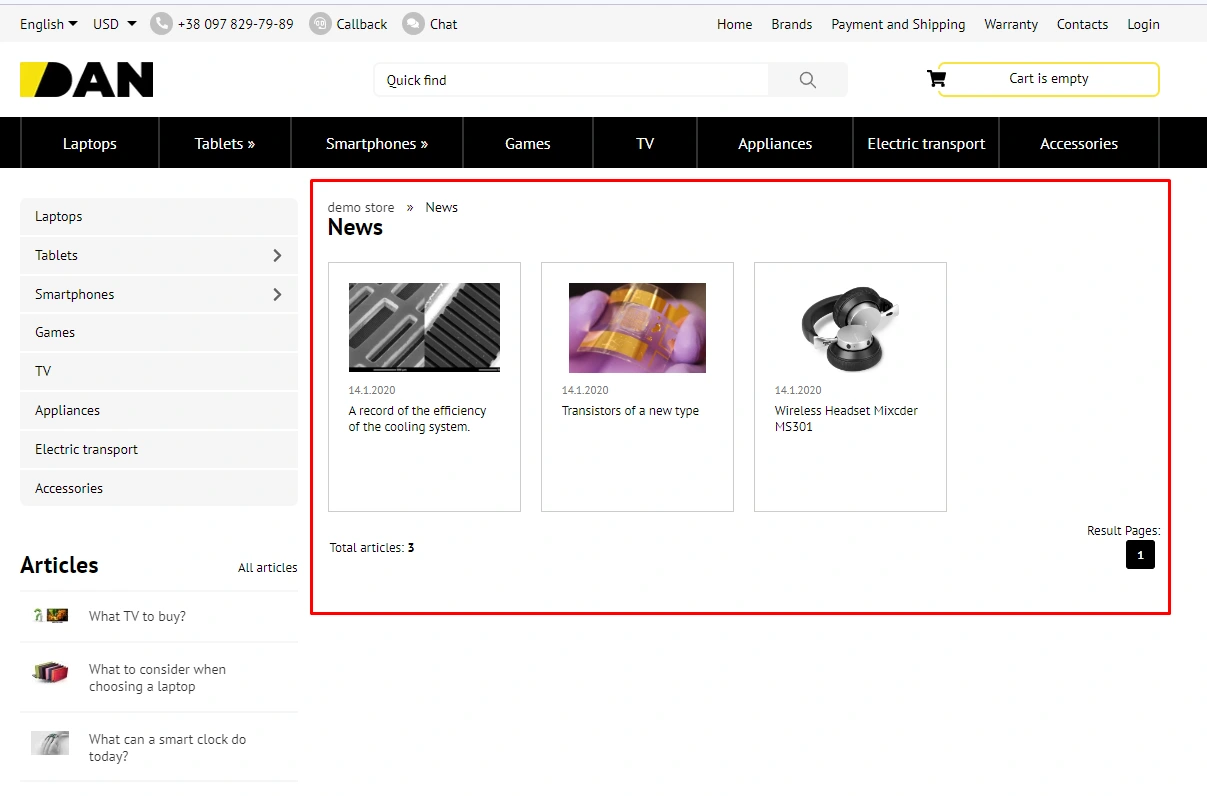
Task: Open the Wireless Headset Mixcder news image
Action: pyautogui.click(x=850, y=328)
